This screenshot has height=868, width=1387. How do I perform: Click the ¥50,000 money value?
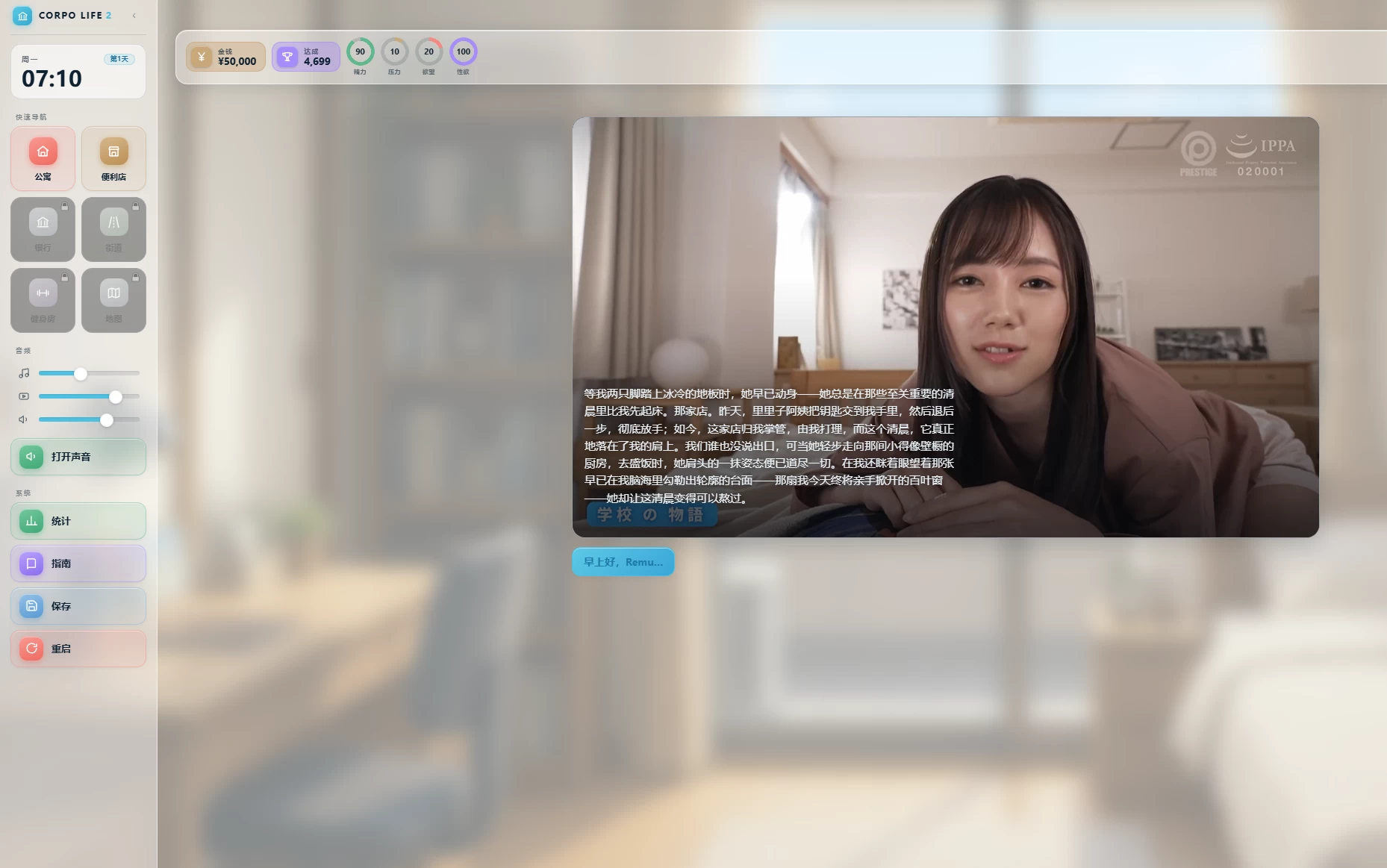[x=237, y=62]
